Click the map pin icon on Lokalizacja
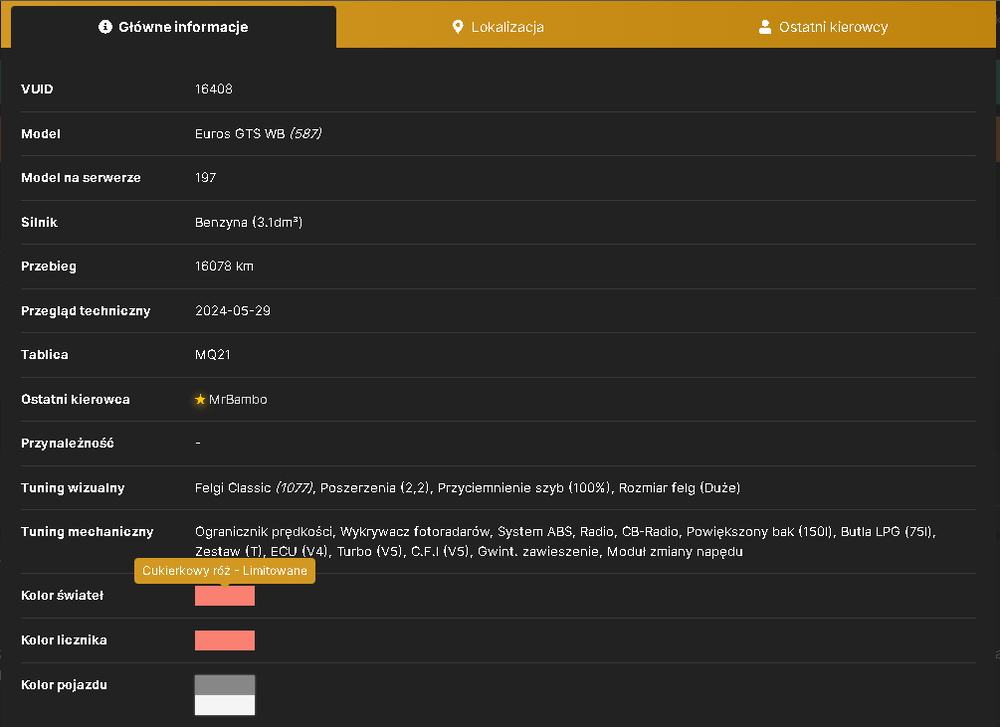Image resolution: width=1000 pixels, height=727 pixels. (x=457, y=27)
